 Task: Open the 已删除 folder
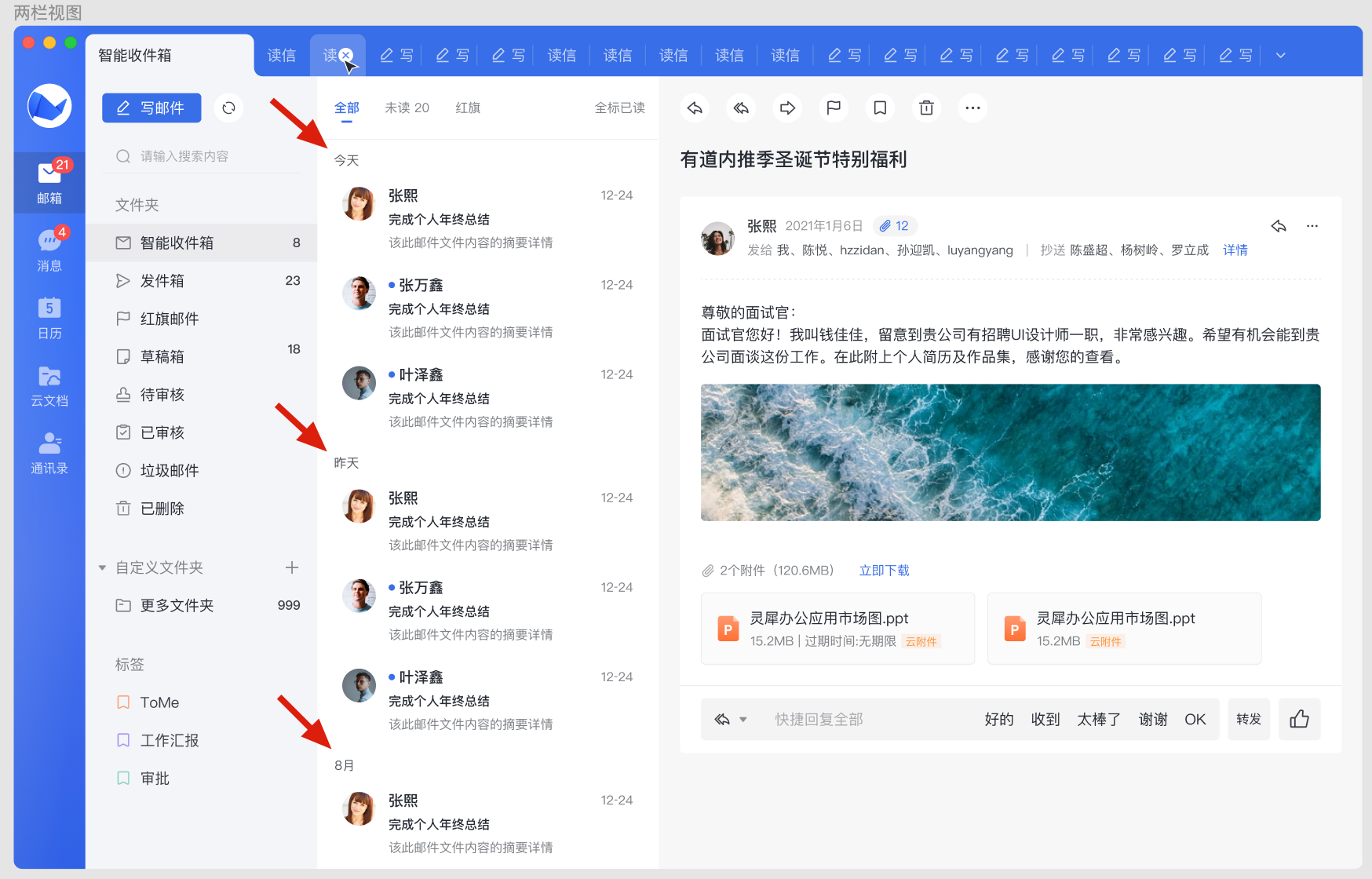(x=202, y=509)
